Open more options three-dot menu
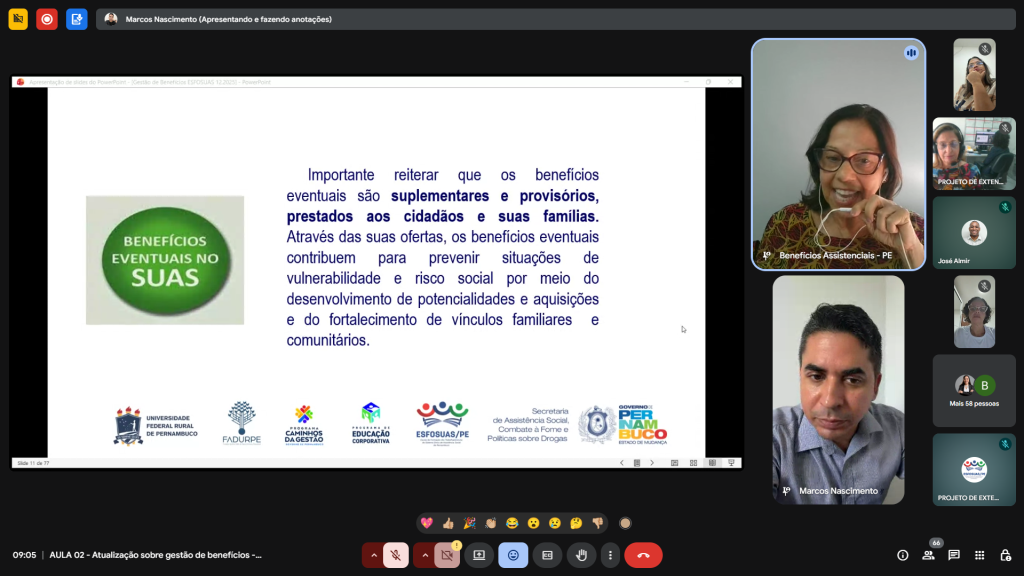1024x576 pixels. click(610, 555)
